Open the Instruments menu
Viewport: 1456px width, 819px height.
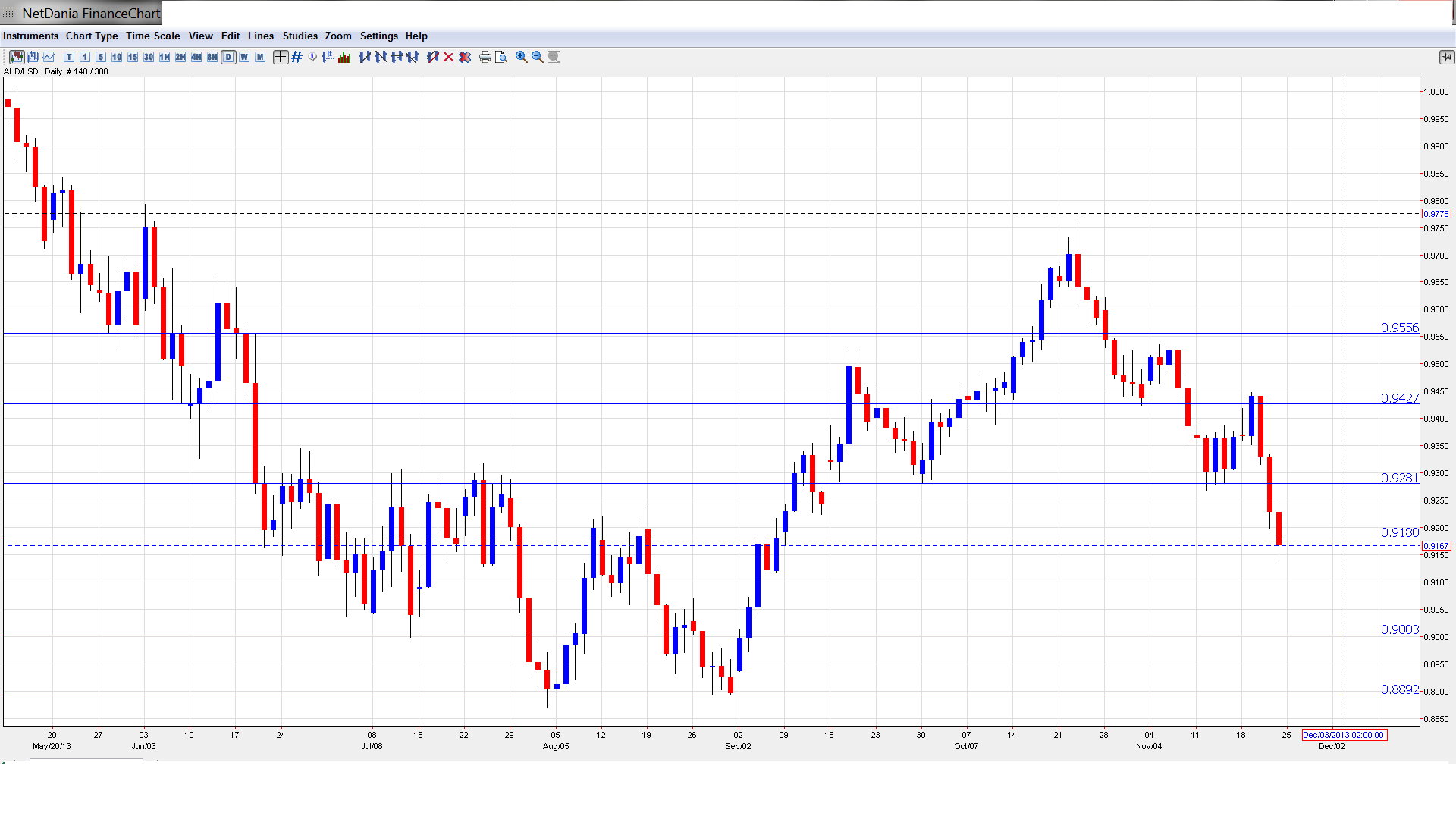click(x=30, y=36)
